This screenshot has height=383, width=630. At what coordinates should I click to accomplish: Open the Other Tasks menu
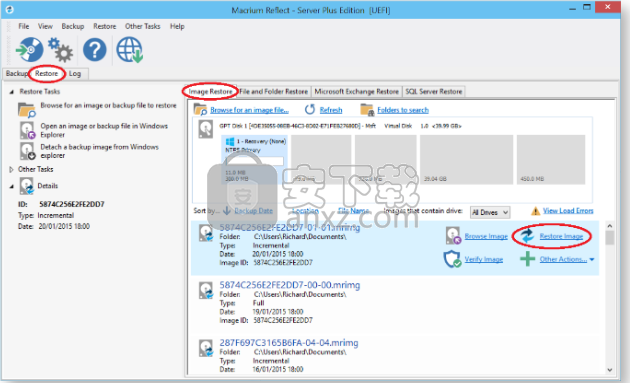tap(143, 26)
